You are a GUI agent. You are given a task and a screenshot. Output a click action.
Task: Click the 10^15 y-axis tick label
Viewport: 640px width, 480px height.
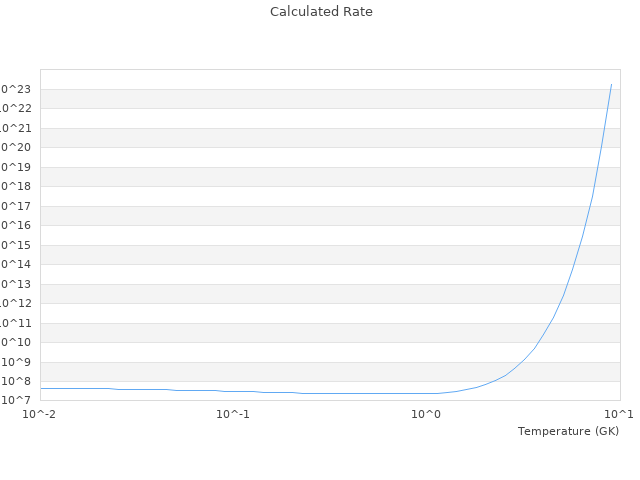pos(17,245)
